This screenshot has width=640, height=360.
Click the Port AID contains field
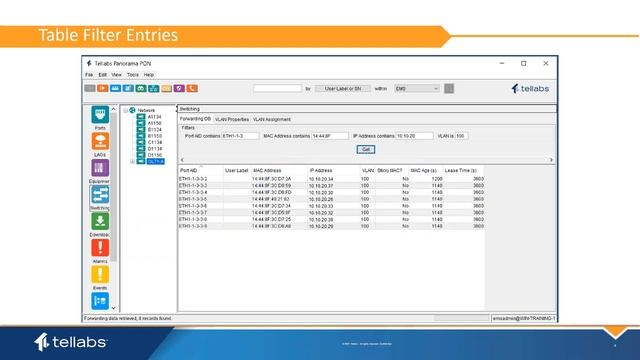pos(240,136)
